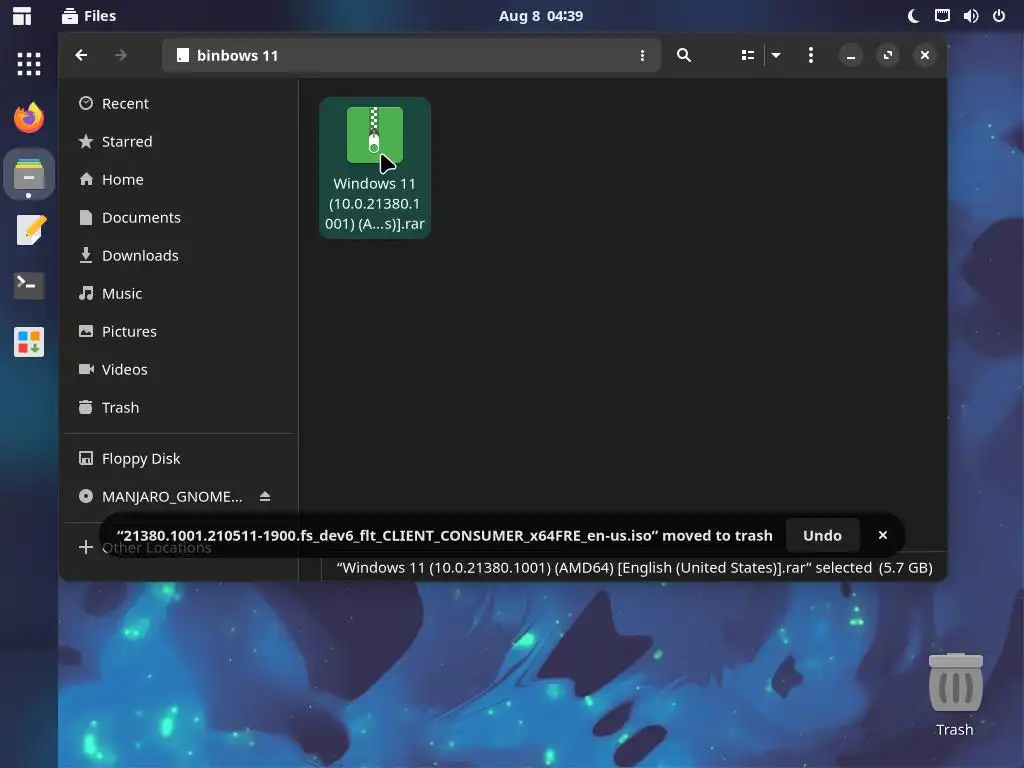This screenshot has width=1024, height=768.
Task: Show the applications grid from dock
Action: coord(29,64)
